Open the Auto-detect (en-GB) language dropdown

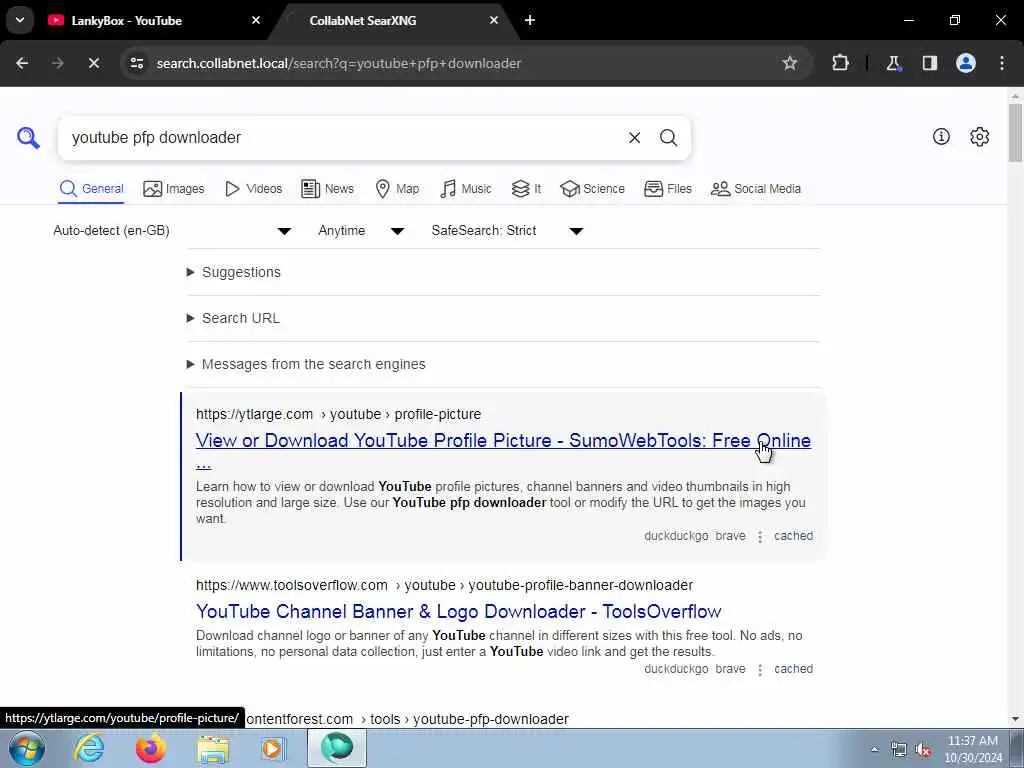click(172, 231)
